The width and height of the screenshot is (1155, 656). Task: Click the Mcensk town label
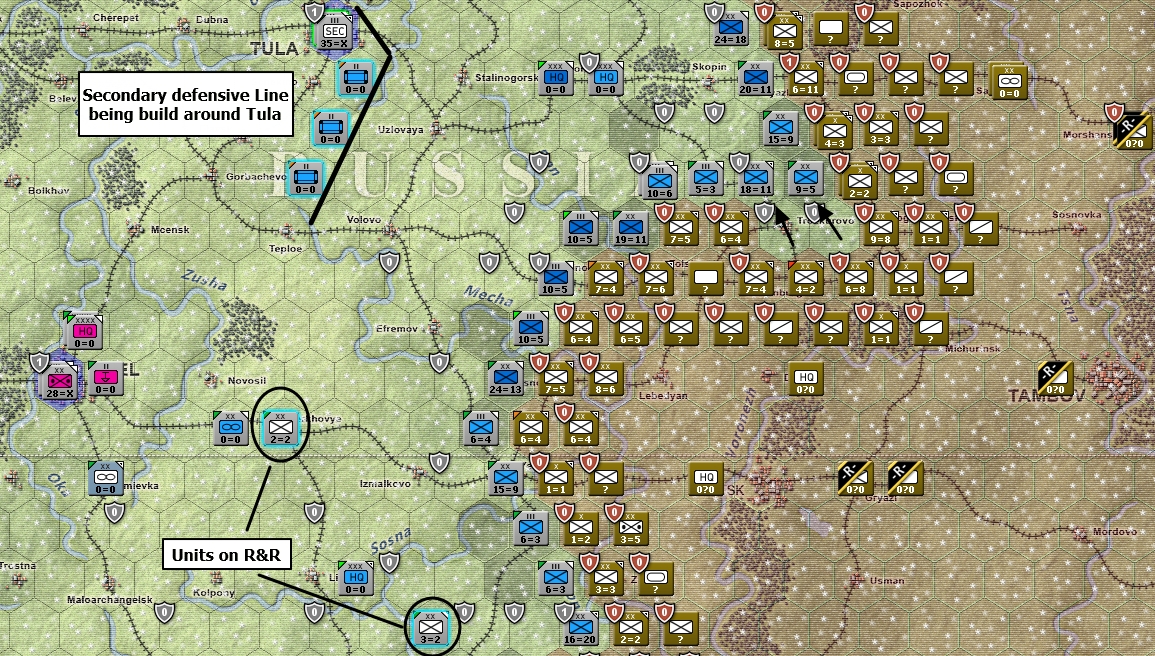(170, 230)
